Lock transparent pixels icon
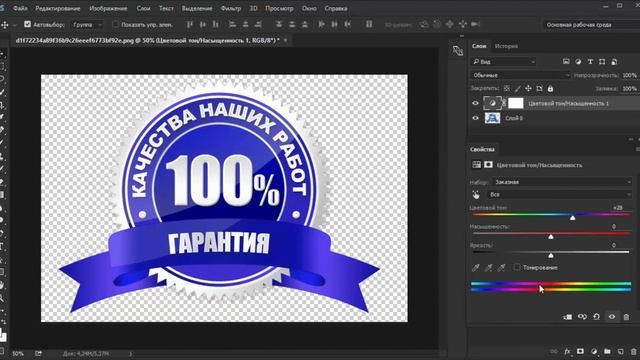Screen dimensions: 640x360 point(507,89)
